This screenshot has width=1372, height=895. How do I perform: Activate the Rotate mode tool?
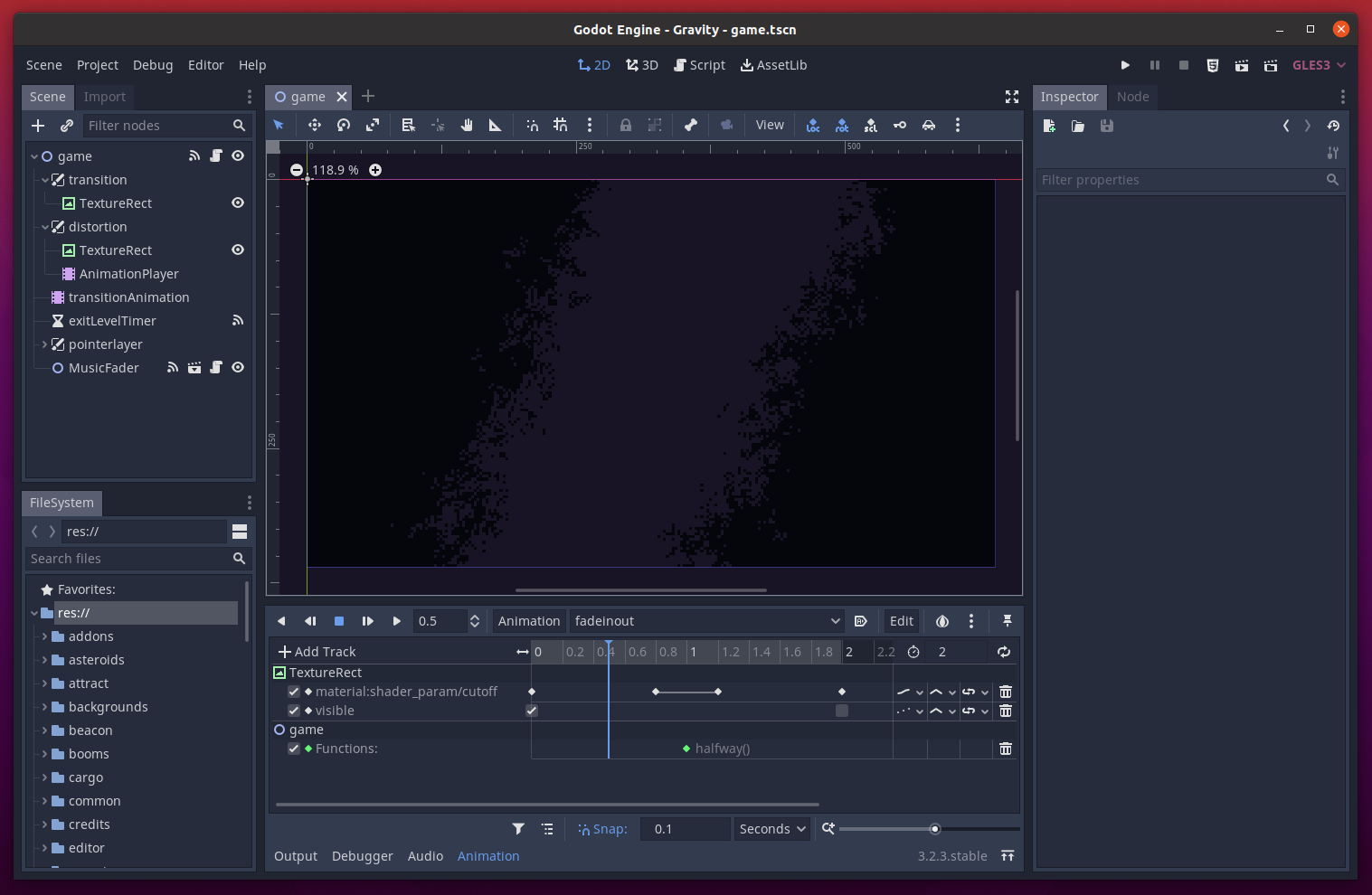343,125
